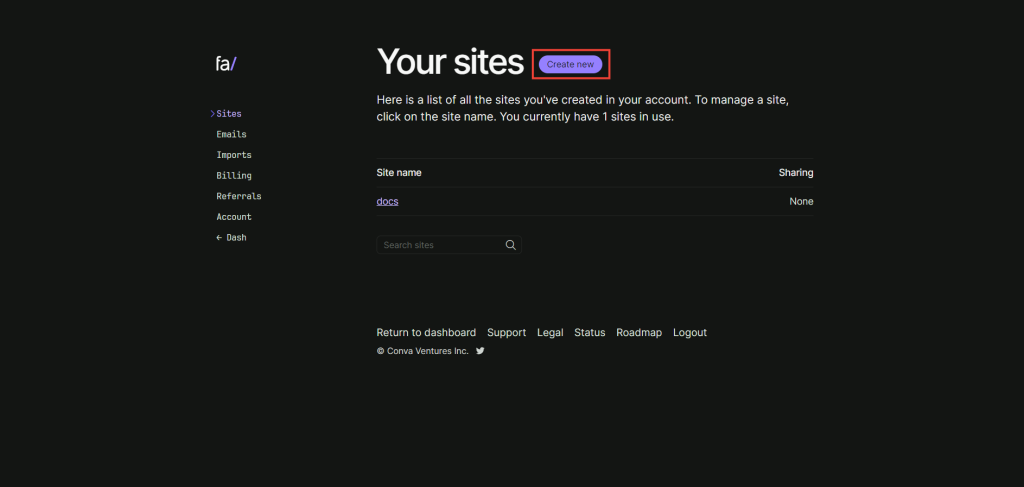Open the Twitter bird icon link

point(480,351)
